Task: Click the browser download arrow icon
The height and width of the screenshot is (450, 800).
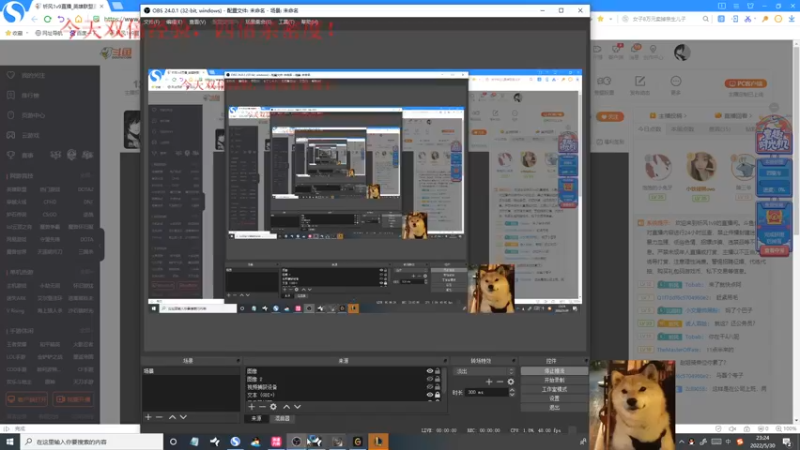Action: [791, 19]
